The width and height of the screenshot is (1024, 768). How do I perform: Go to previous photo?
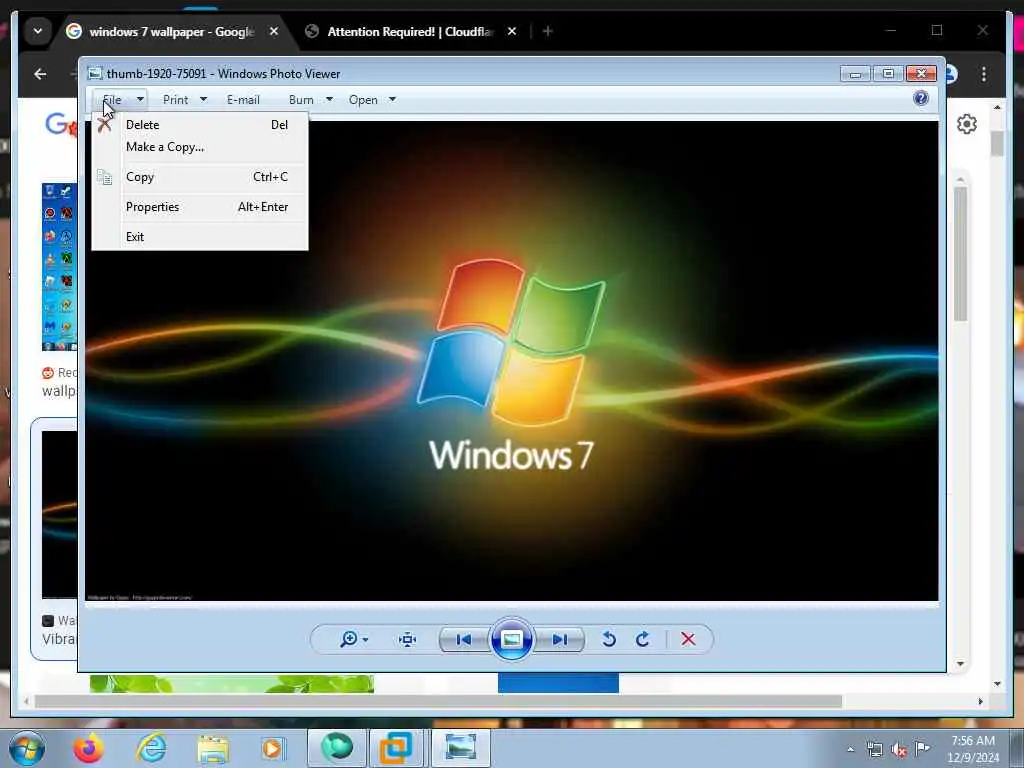pyautogui.click(x=464, y=639)
